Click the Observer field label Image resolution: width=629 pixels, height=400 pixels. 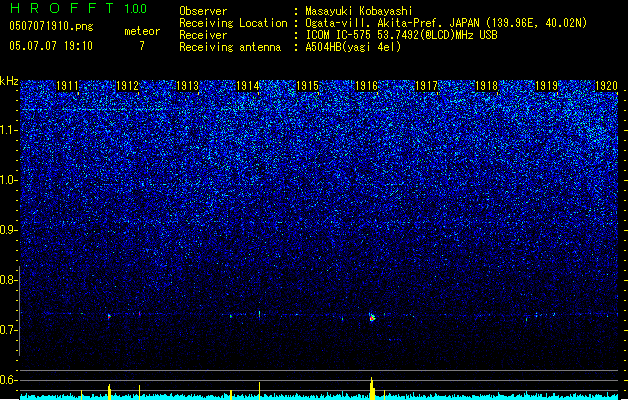pos(203,11)
